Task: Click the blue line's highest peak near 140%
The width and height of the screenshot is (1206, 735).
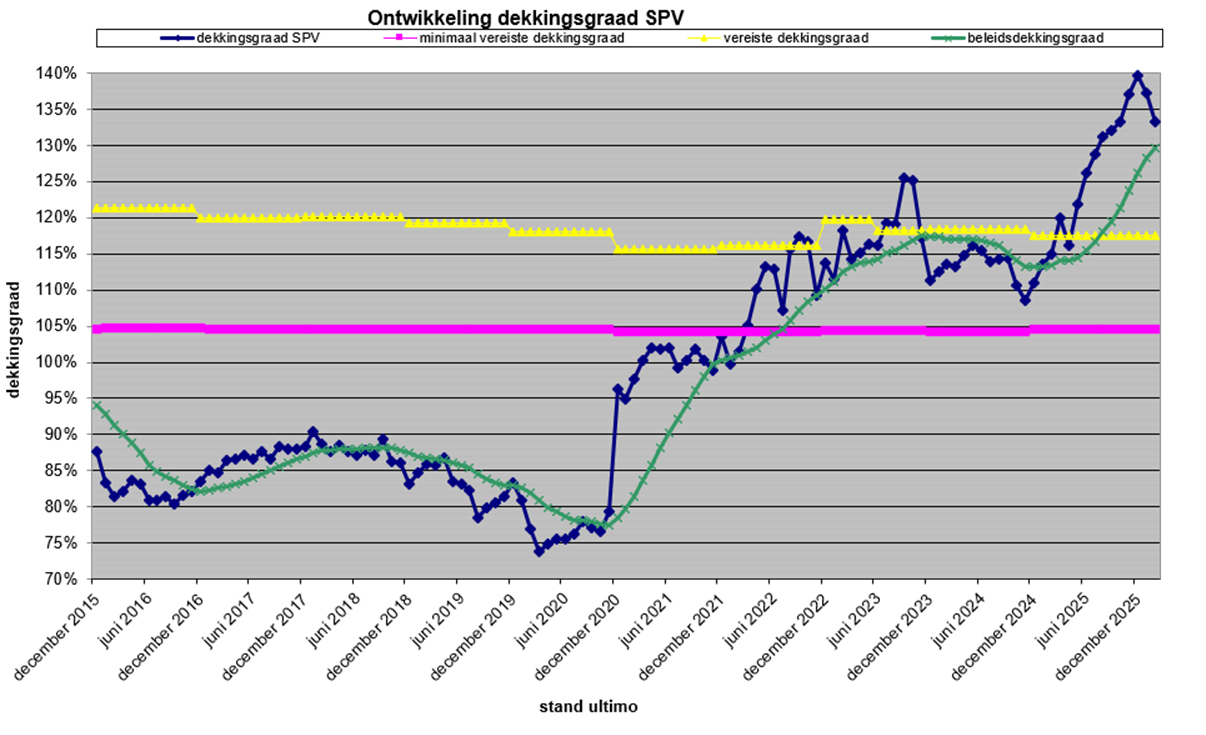Action: [1137, 75]
